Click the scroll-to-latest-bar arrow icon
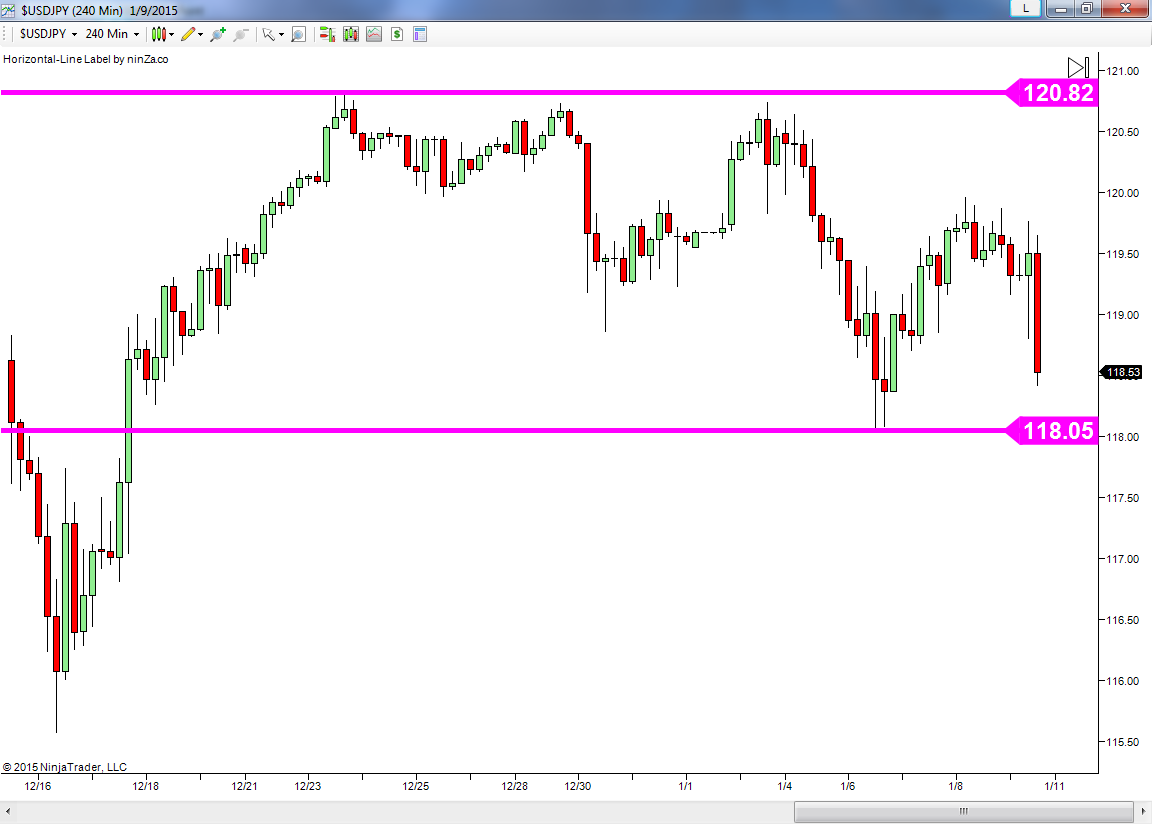Image resolution: width=1152 pixels, height=824 pixels. click(1079, 68)
